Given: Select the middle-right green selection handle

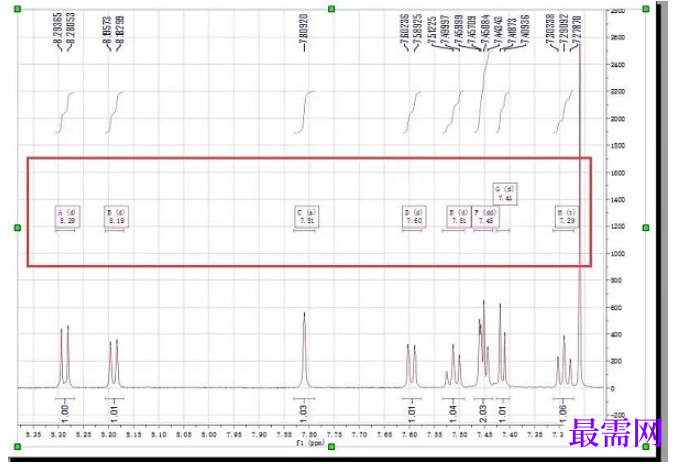Looking at the screenshot, I should tap(646, 228).
